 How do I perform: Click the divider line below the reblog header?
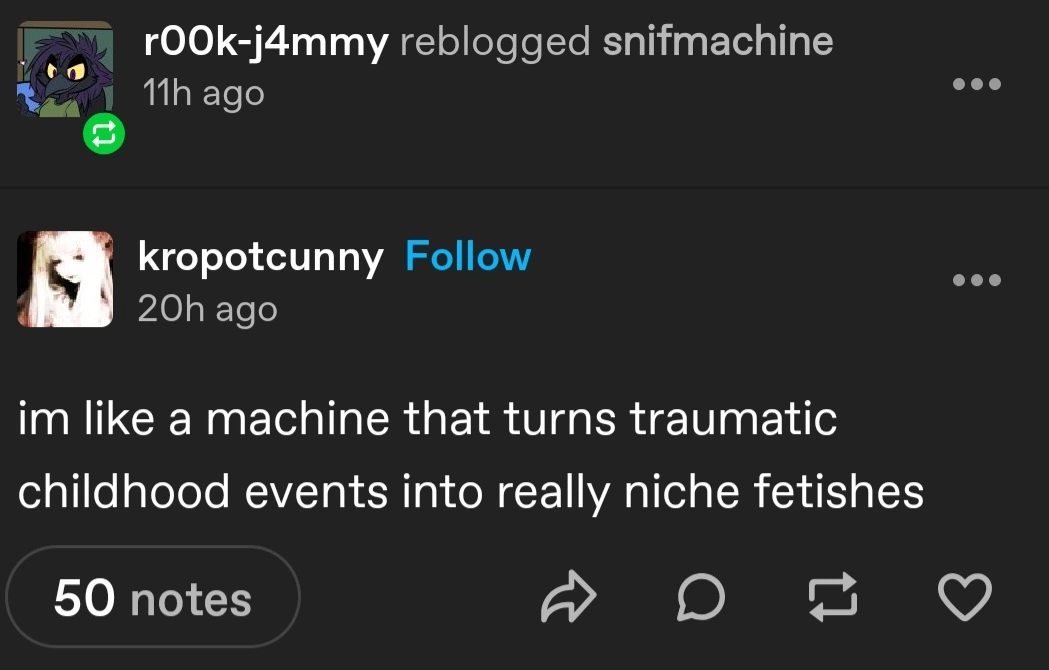coord(524,187)
